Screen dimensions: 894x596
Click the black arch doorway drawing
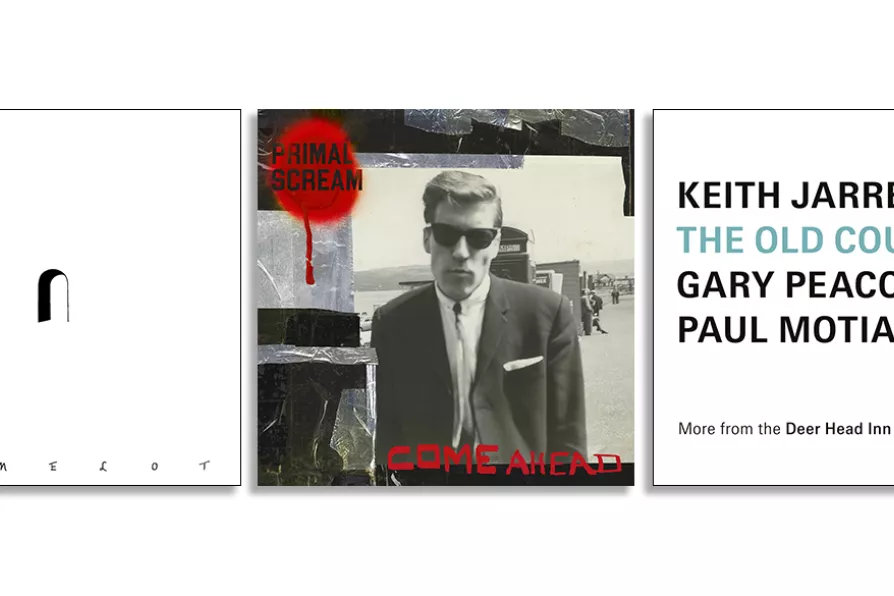[x=54, y=295]
